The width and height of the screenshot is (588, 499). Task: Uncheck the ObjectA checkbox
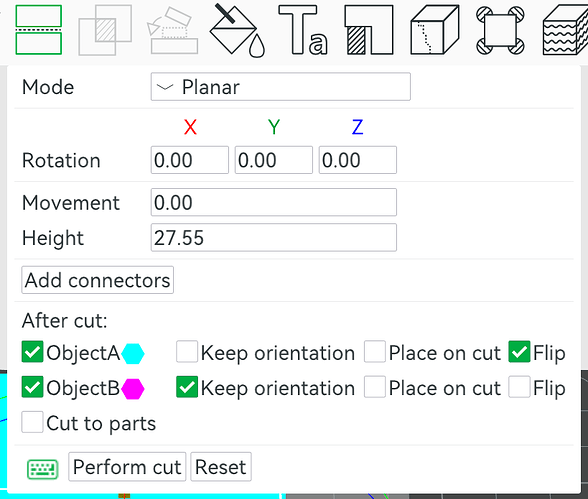tap(32, 352)
